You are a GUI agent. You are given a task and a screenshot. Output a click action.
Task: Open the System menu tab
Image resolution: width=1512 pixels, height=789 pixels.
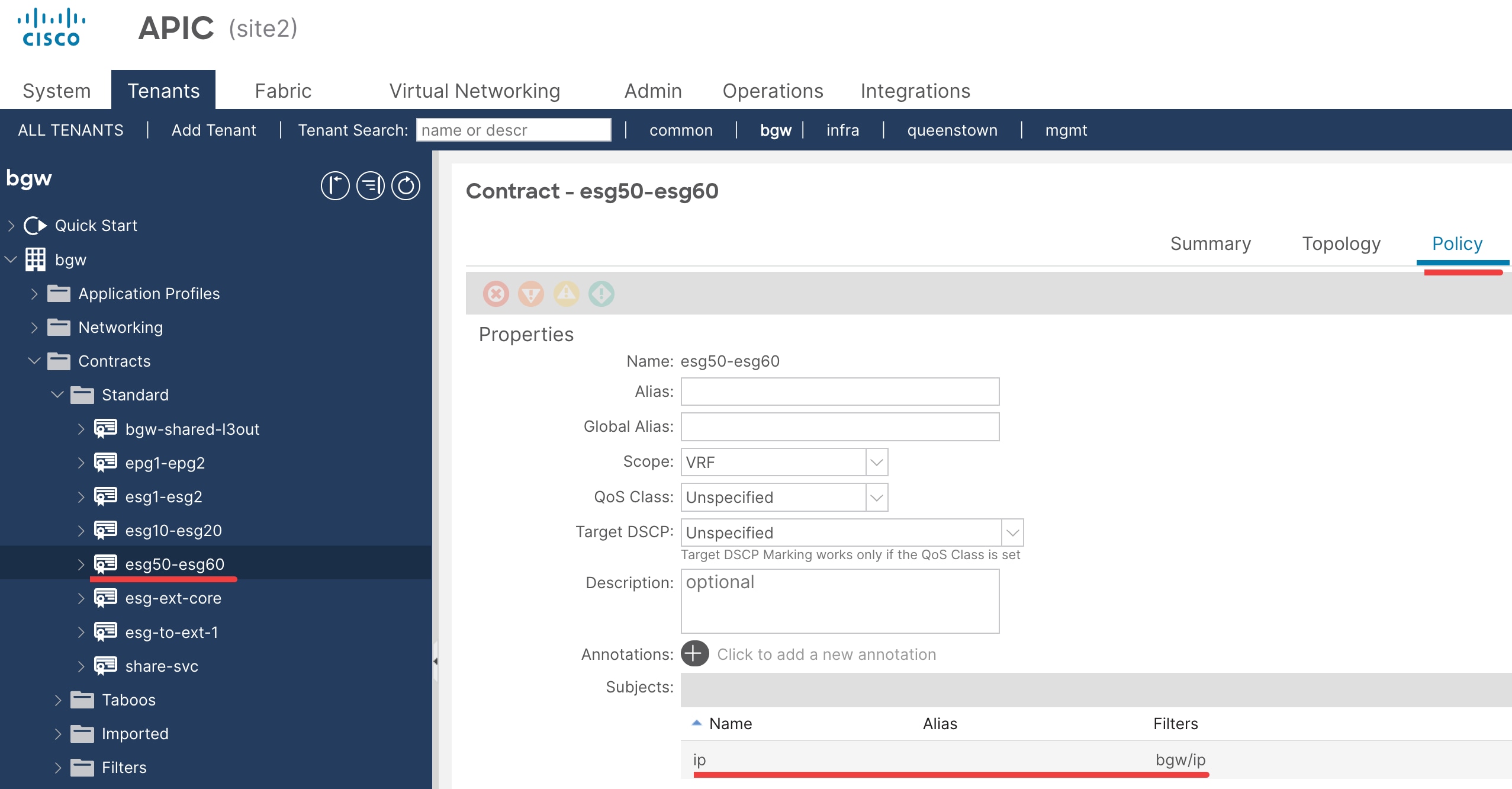point(56,91)
